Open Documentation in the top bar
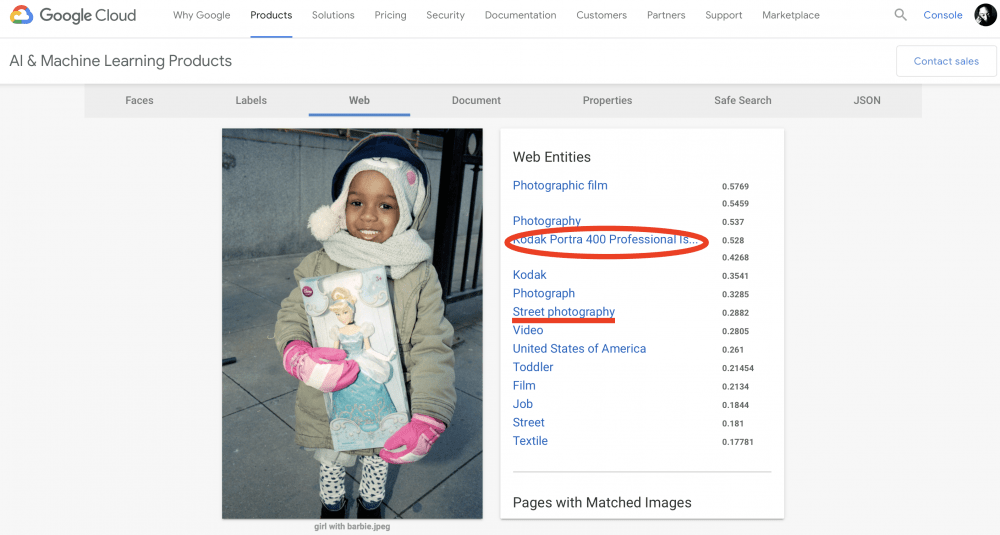The image size is (1000, 535). click(x=520, y=15)
